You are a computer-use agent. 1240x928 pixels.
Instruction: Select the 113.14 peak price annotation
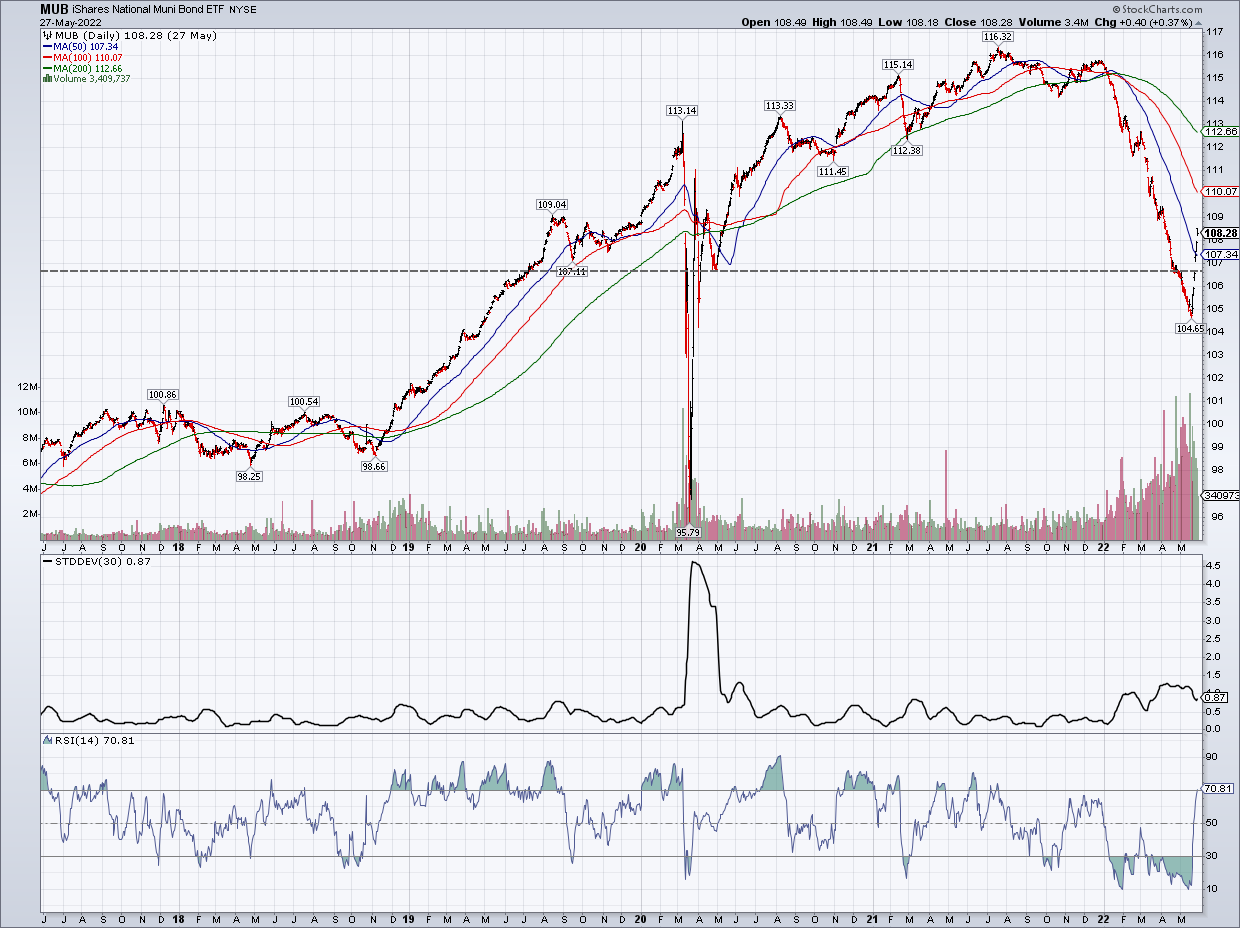pos(683,110)
